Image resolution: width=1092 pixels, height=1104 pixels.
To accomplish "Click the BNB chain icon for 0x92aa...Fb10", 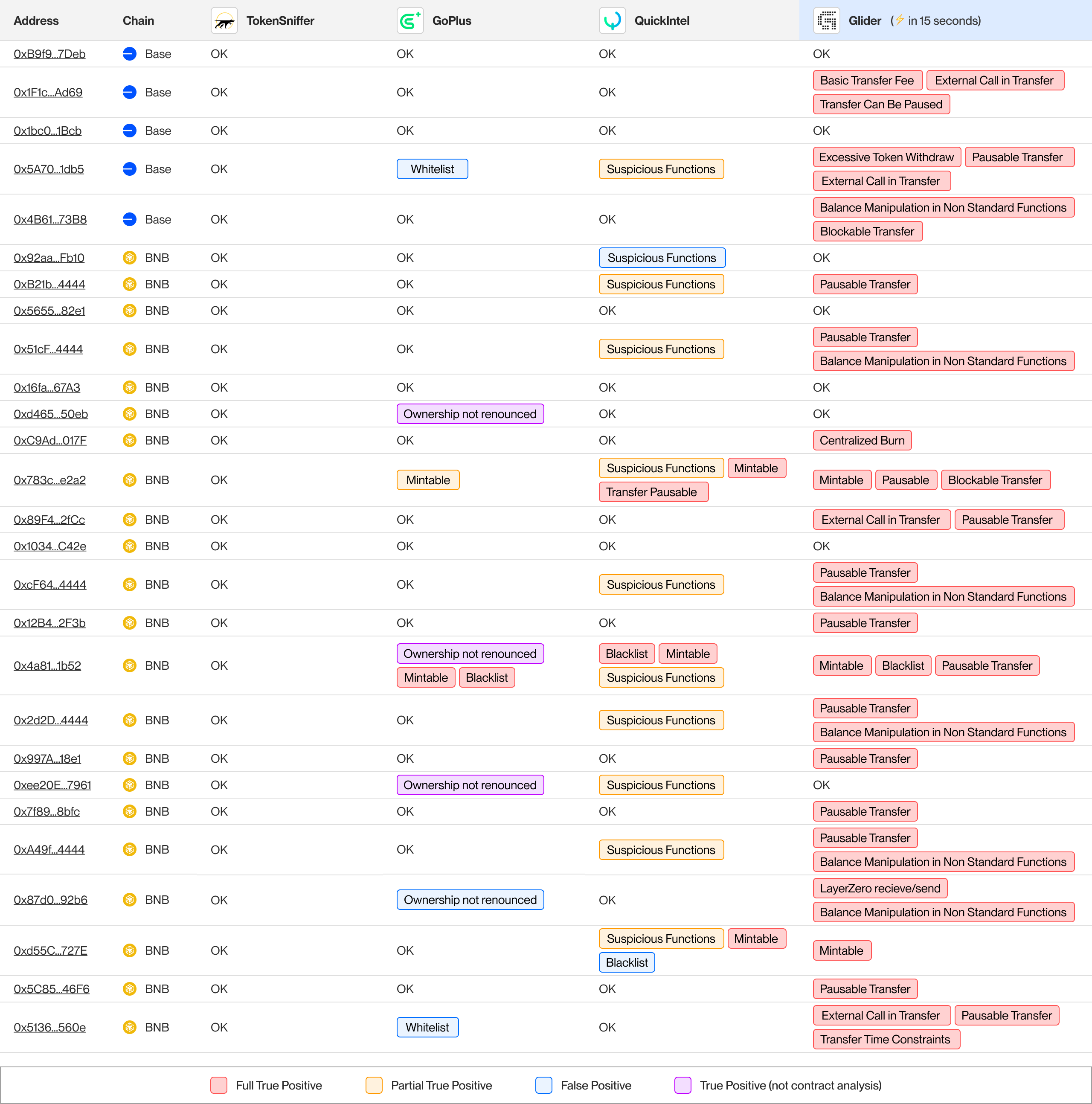I will pyautogui.click(x=130, y=258).
